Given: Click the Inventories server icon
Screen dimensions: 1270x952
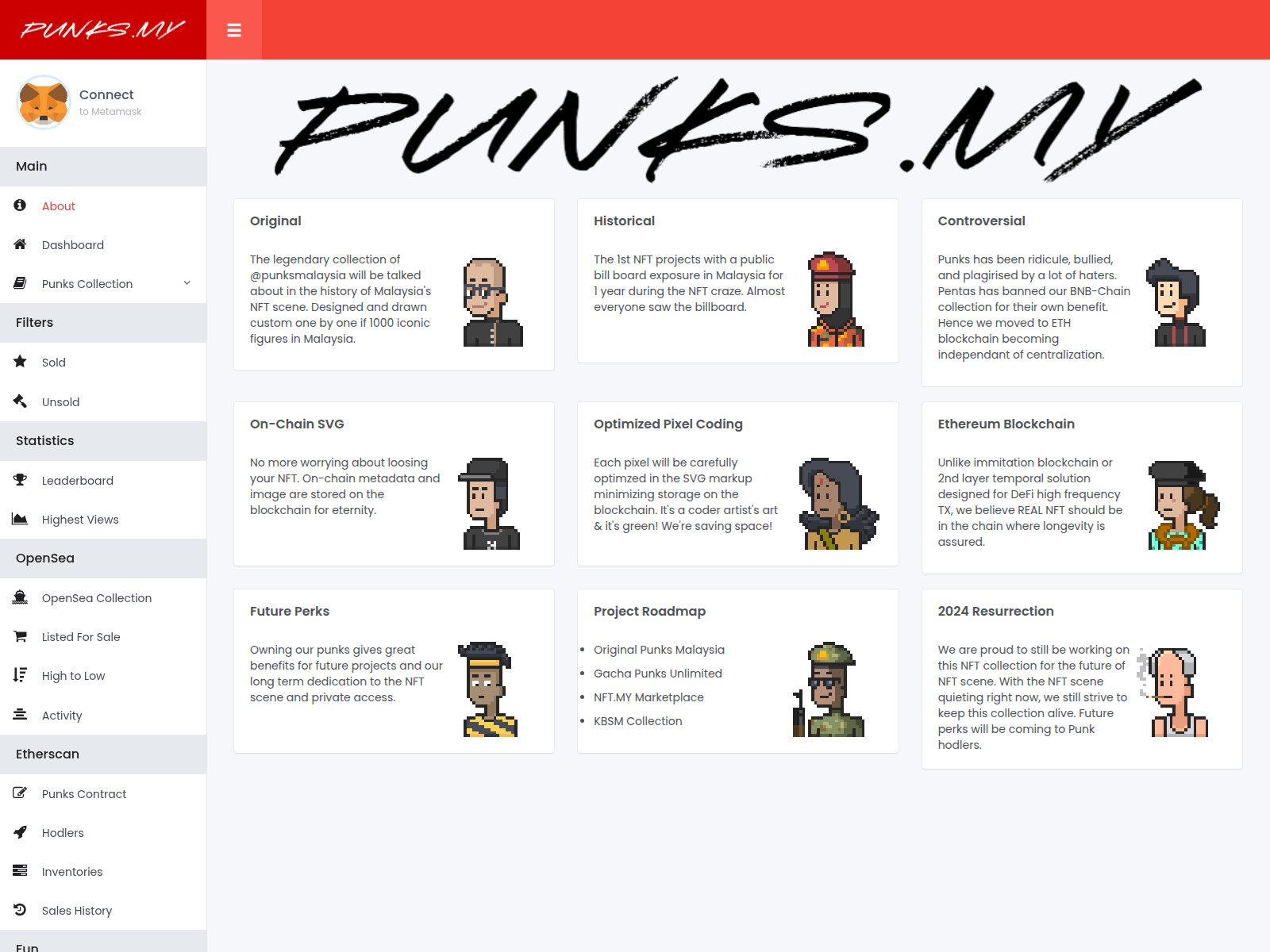Looking at the screenshot, I should coord(20,871).
